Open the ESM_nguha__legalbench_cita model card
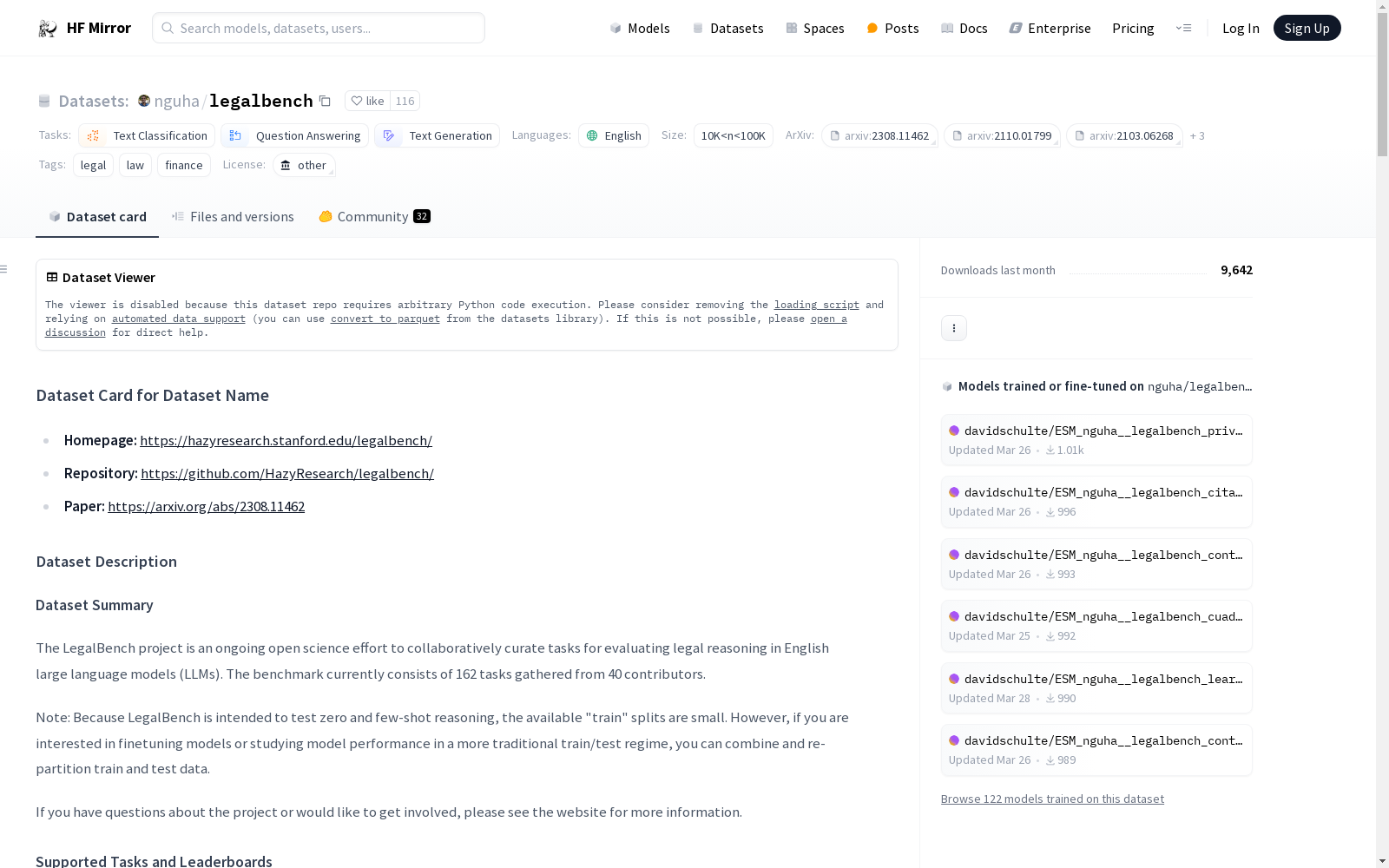Screen dimensions: 1389x868 tap(1096, 502)
